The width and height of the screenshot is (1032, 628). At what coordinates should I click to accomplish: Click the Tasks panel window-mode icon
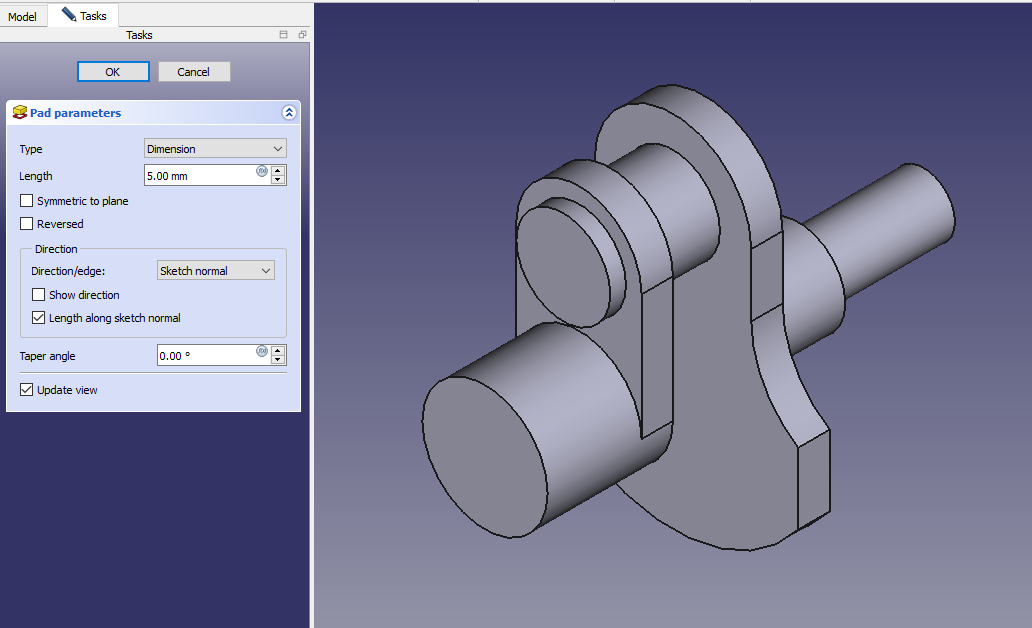coord(284,34)
